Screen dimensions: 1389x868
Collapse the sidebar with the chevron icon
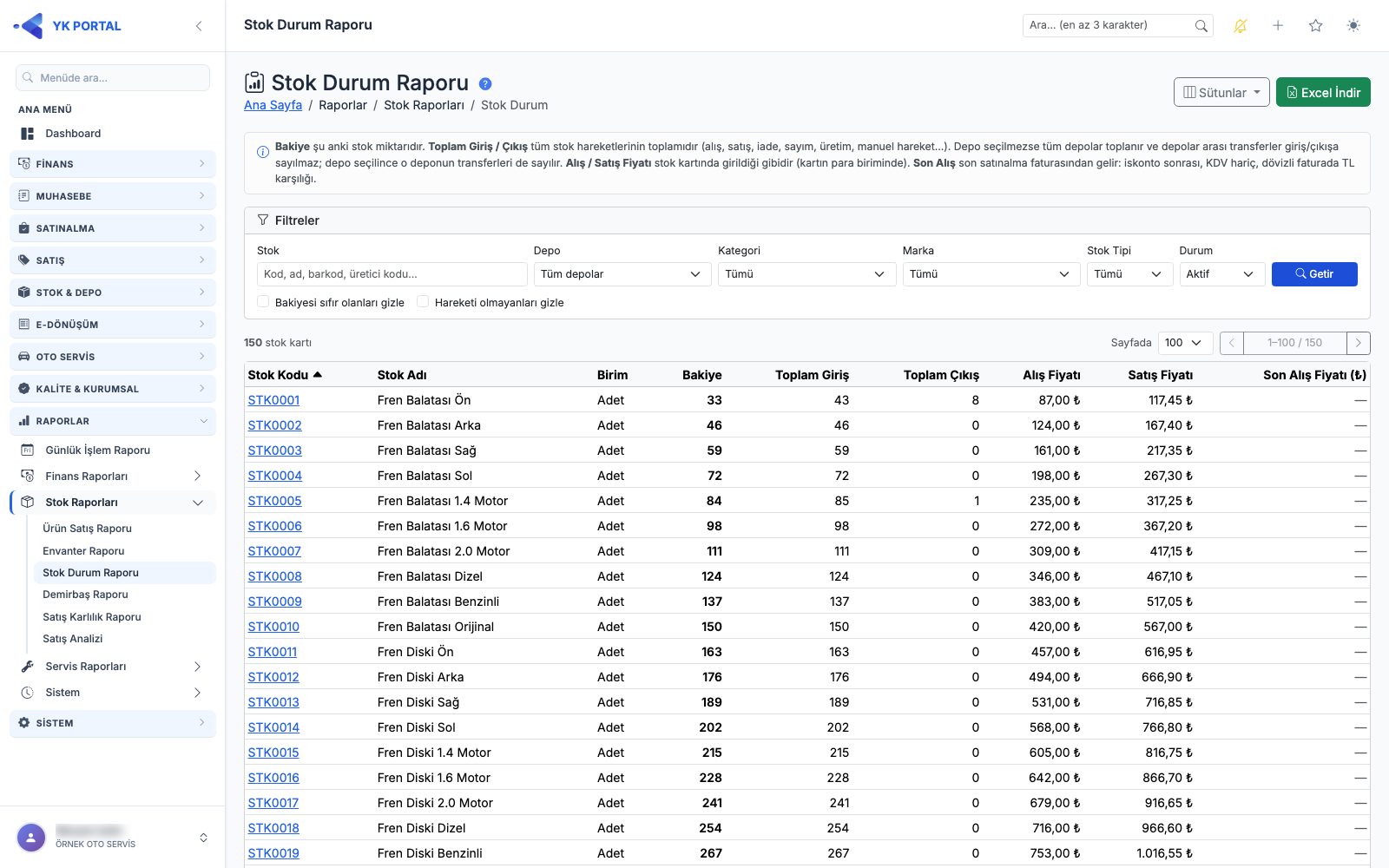[199, 26]
